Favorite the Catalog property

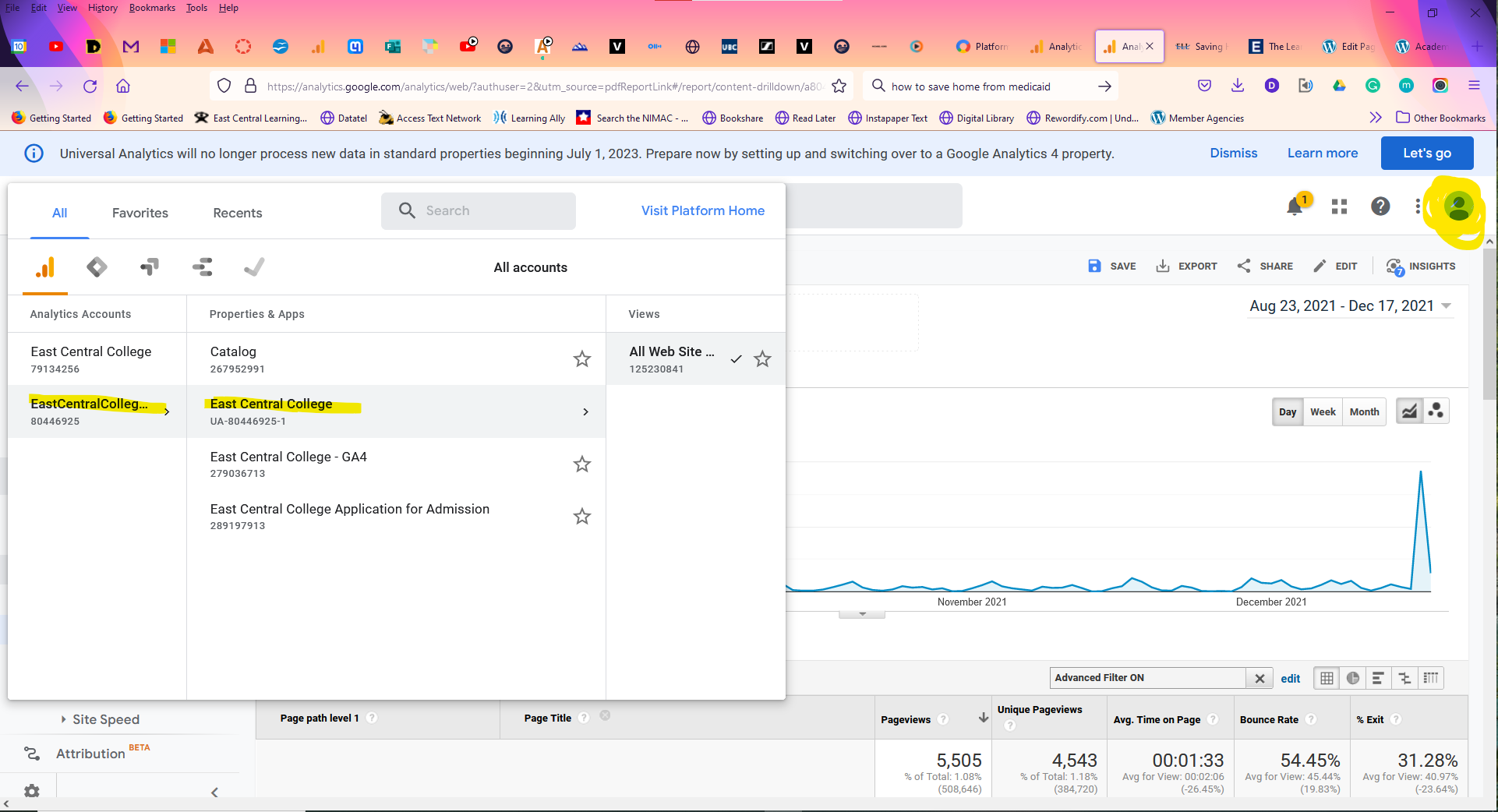pos(582,359)
